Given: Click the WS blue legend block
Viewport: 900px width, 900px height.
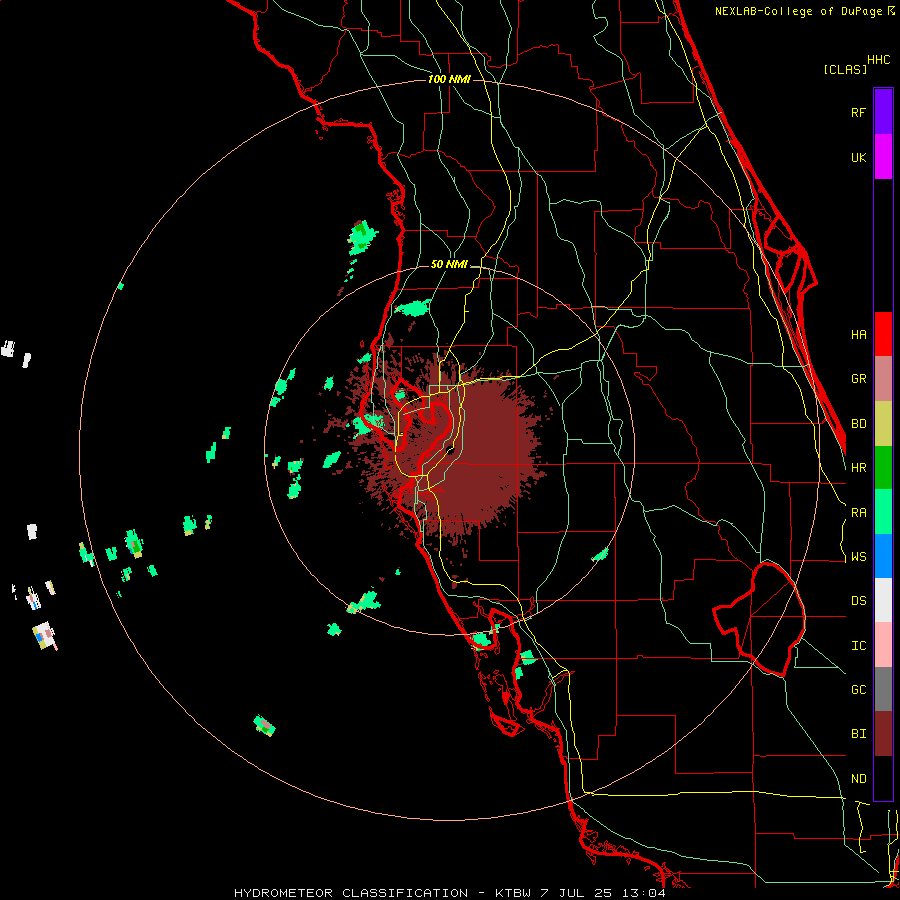Looking at the screenshot, I should (x=883, y=556).
